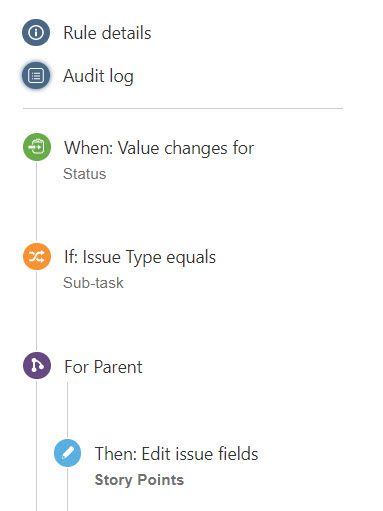This screenshot has width=383, height=511.
Task: Click the Sub-task value under the condition
Action: pos(93,283)
